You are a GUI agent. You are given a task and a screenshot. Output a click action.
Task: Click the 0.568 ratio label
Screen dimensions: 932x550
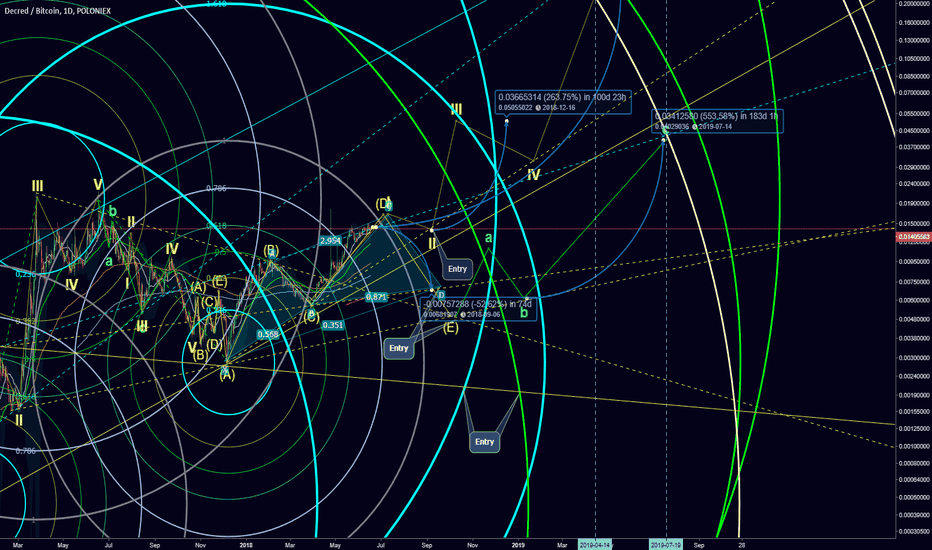click(x=268, y=334)
